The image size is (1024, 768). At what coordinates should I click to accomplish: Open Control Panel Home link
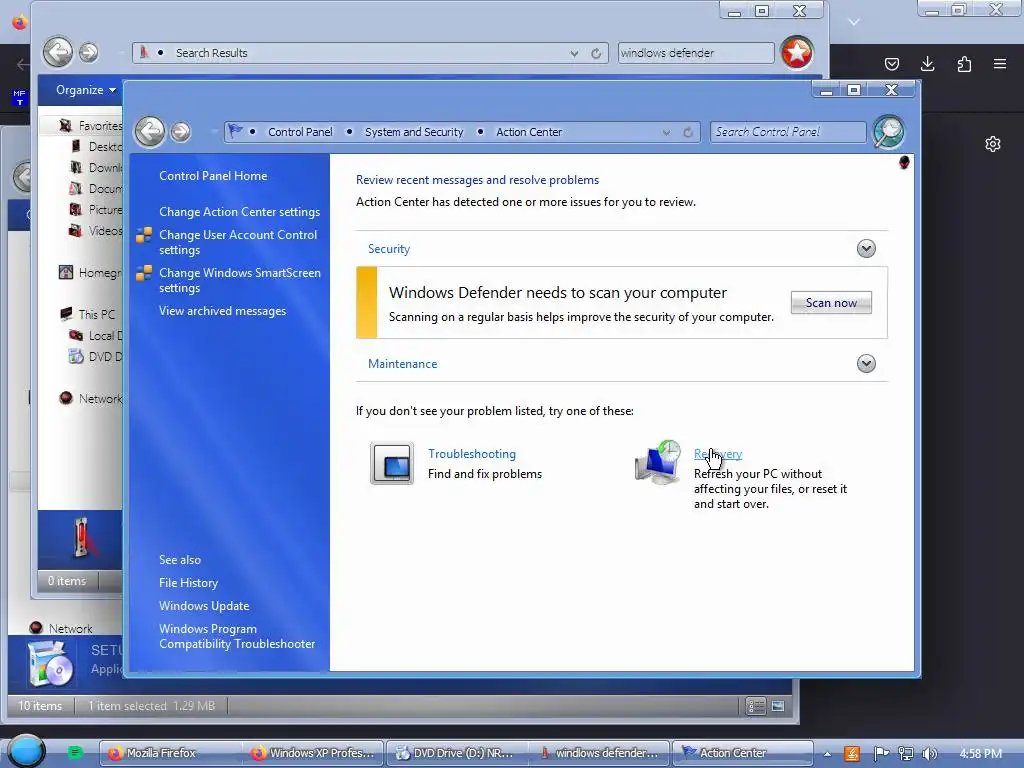[213, 176]
